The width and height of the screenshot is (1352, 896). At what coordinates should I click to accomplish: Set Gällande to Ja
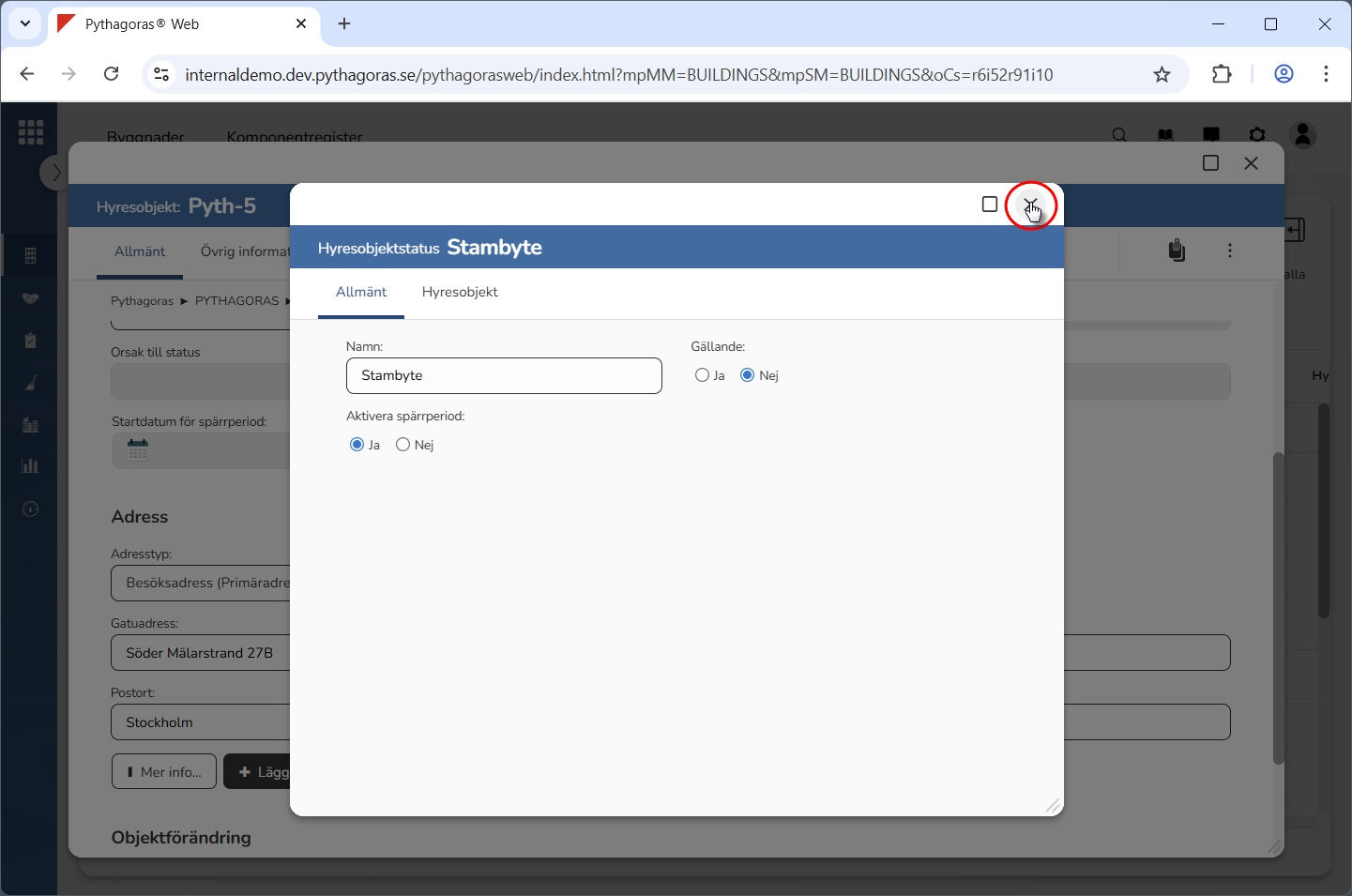(702, 375)
